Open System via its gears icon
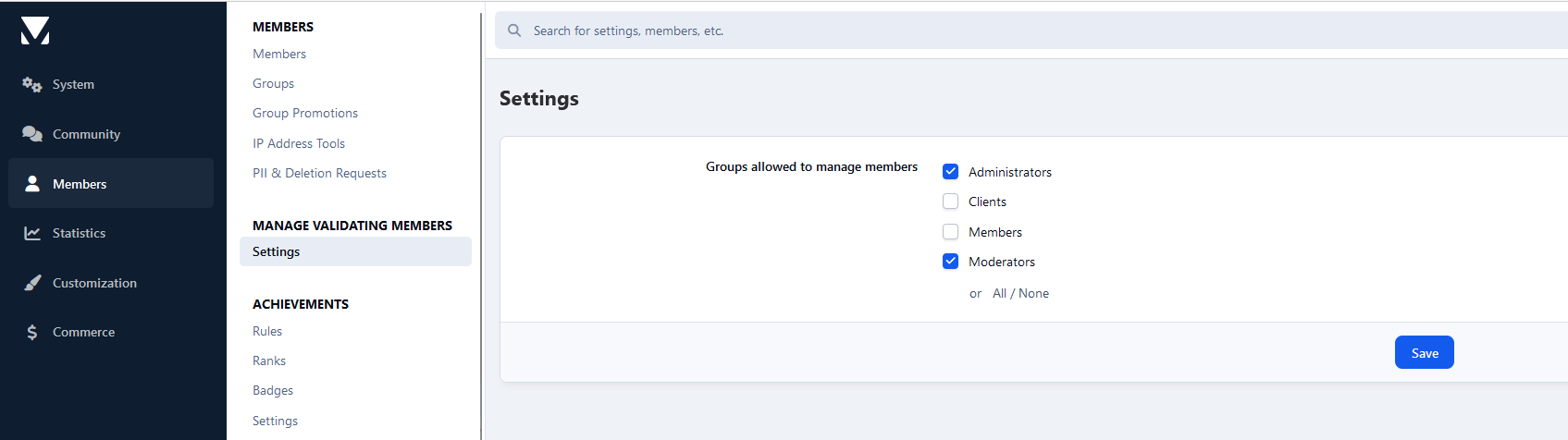Screen dimensions: 1568x440 click(x=32, y=84)
